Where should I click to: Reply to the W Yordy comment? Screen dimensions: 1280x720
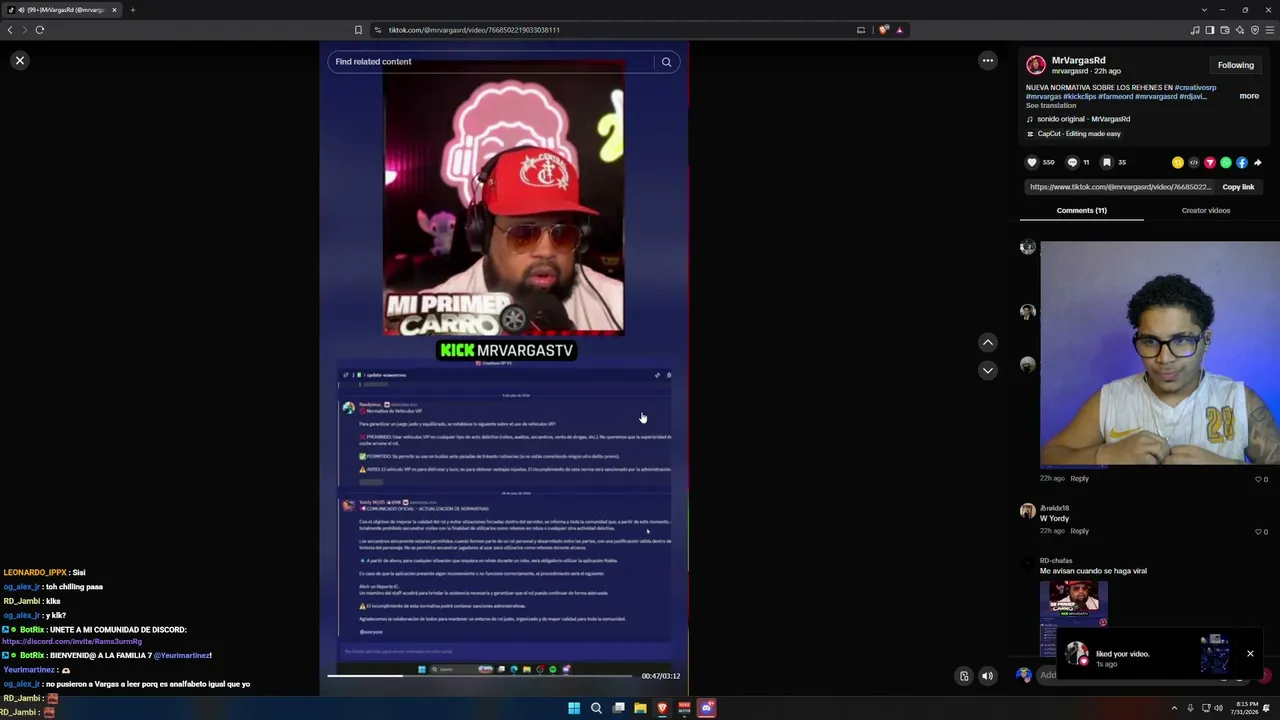click(1079, 531)
